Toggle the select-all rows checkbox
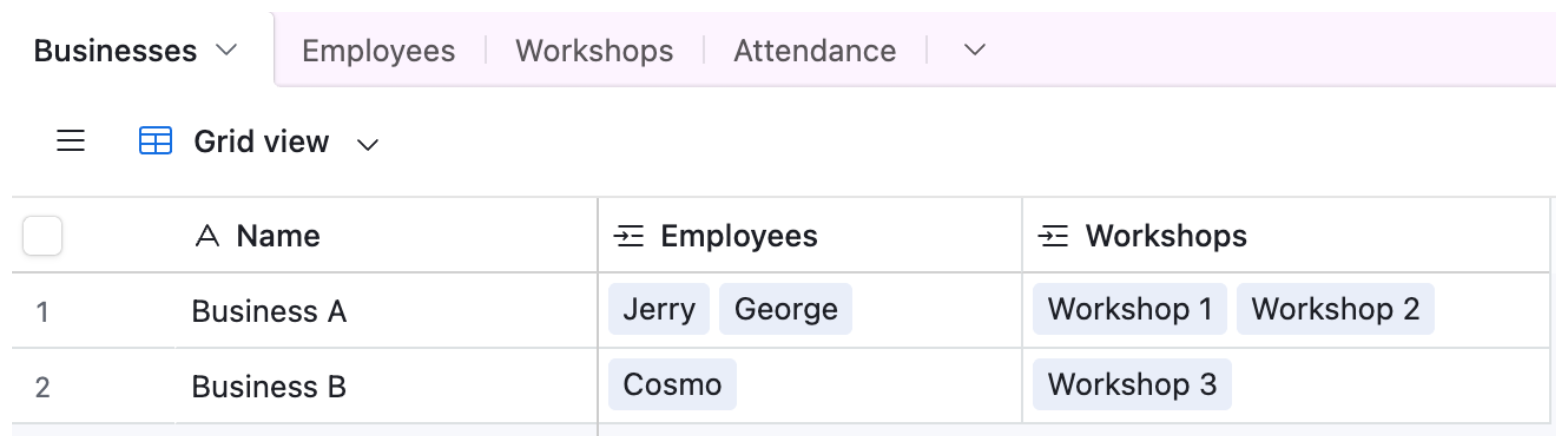Image resolution: width=1568 pixels, height=448 pixels. coord(42,235)
